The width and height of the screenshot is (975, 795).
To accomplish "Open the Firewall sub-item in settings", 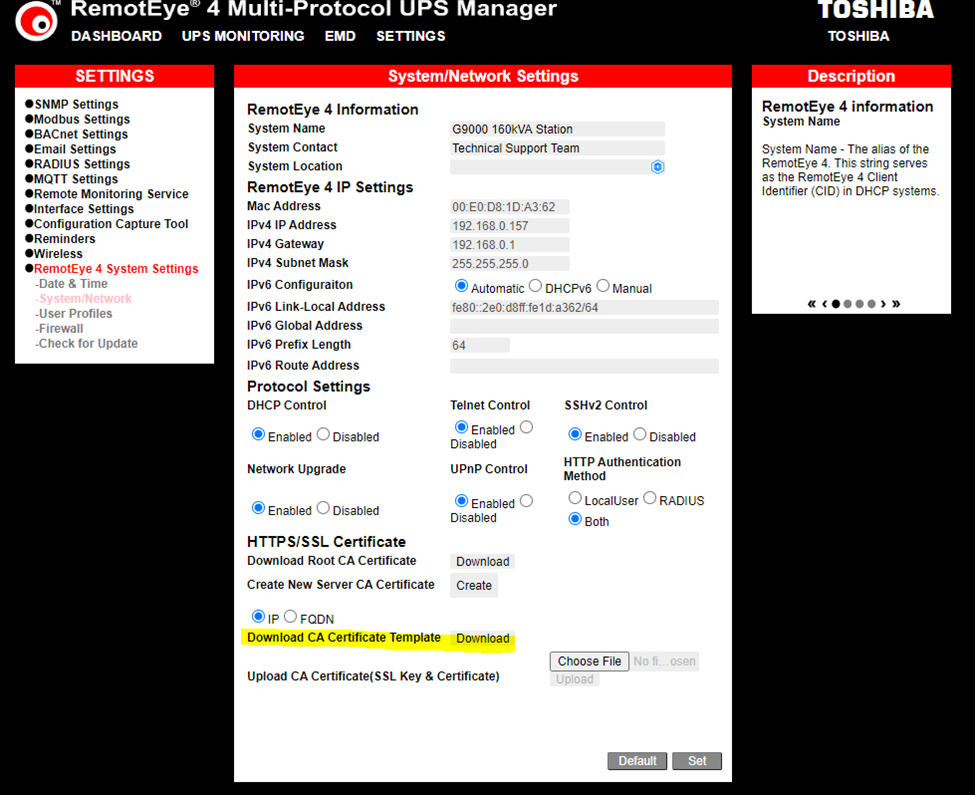I will [x=60, y=329].
